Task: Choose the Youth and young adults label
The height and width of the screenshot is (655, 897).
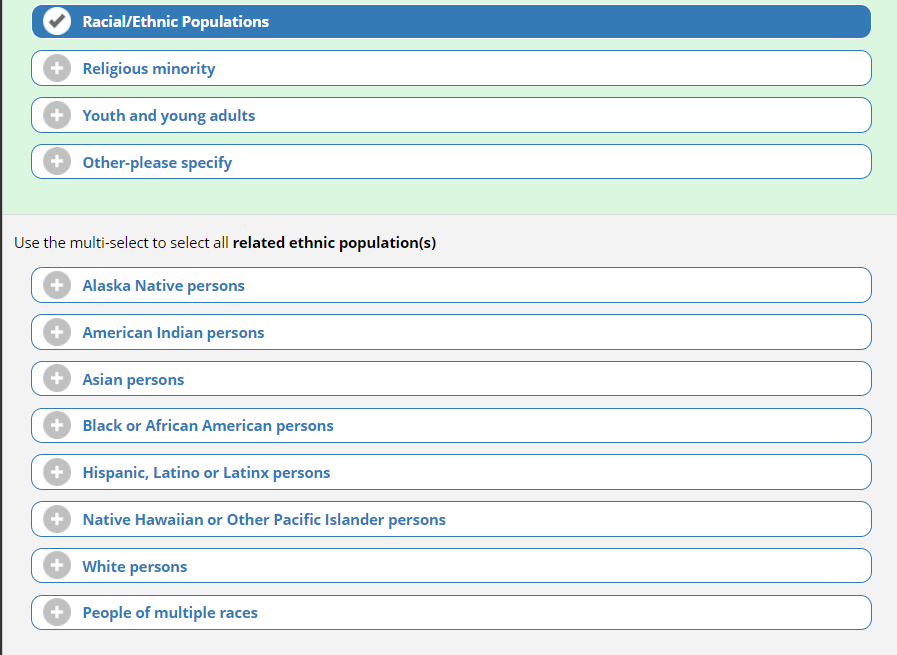Action: tap(169, 116)
